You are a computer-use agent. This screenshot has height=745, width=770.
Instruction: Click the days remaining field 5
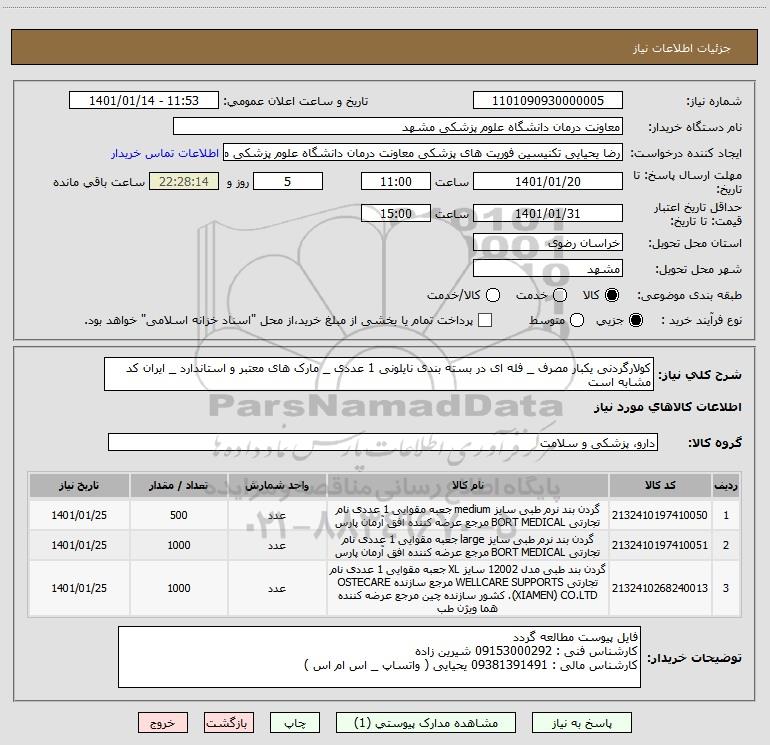point(288,181)
